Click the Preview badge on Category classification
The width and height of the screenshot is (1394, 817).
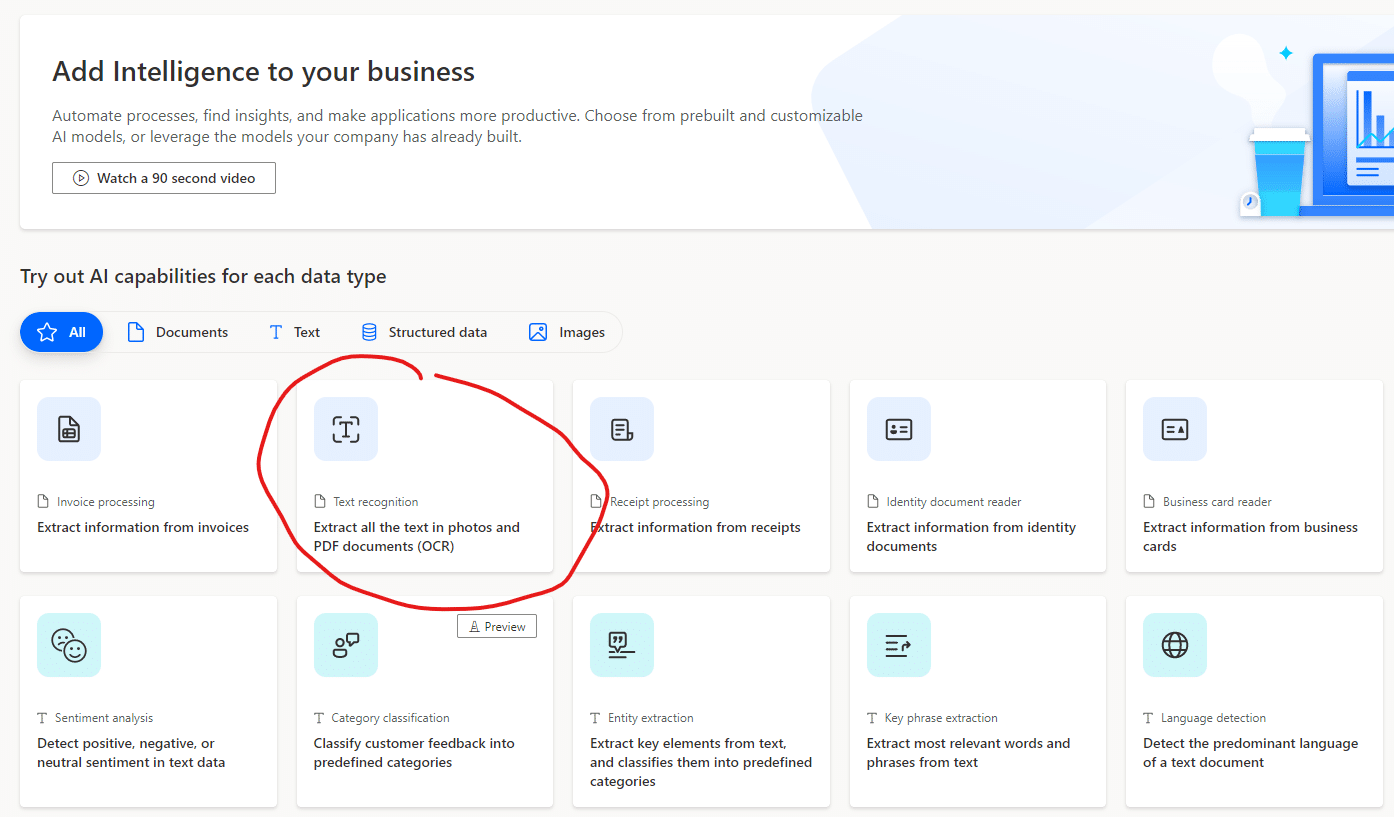[497, 626]
